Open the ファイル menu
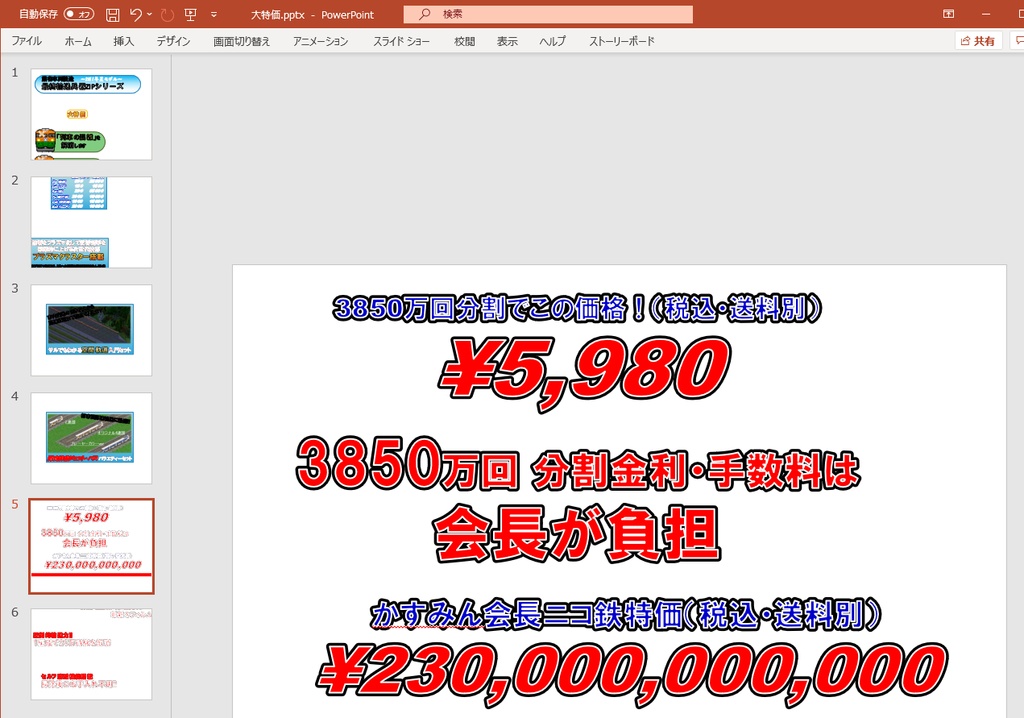The width and height of the screenshot is (1024, 718). click(x=26, y=41)
